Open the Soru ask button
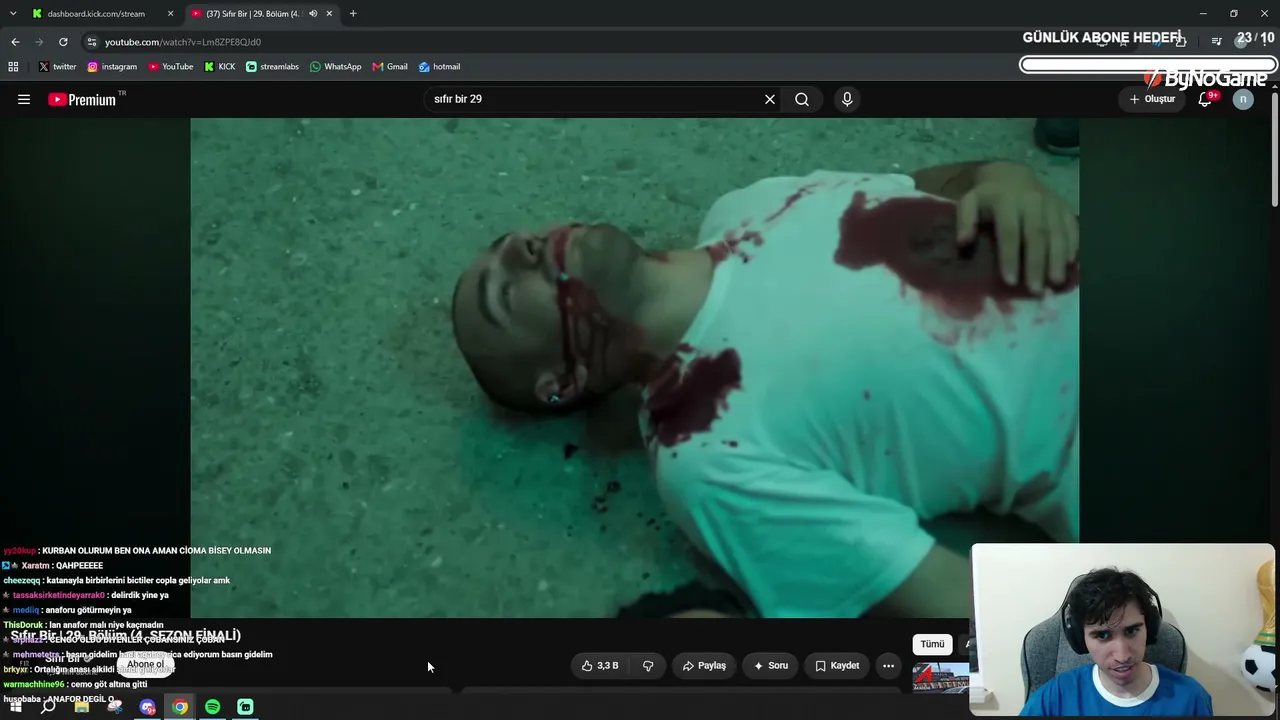1280x720 pixels. [771, 665]
